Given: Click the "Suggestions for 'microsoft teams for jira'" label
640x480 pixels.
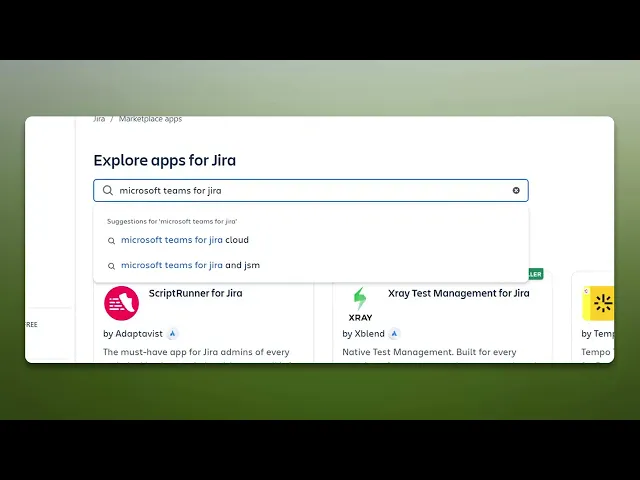Looking at the screenshot, I should pyautogui.click(x=172, y=221).
